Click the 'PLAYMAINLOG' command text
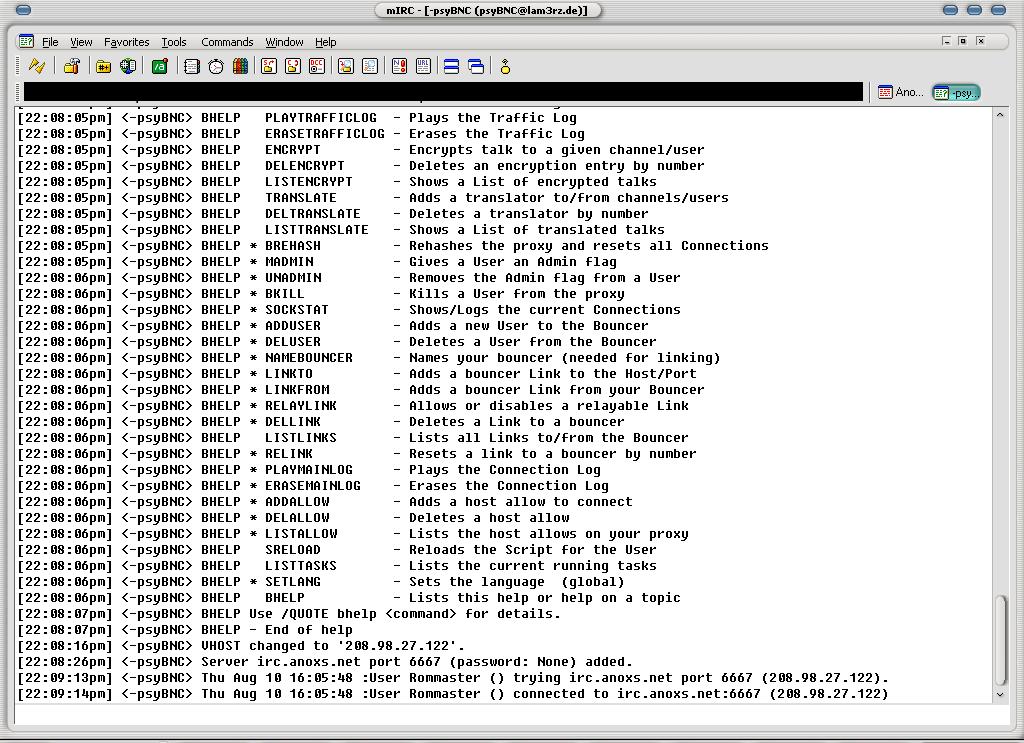The height and width of the screenshot is (743, 1024). click(309, 469)
